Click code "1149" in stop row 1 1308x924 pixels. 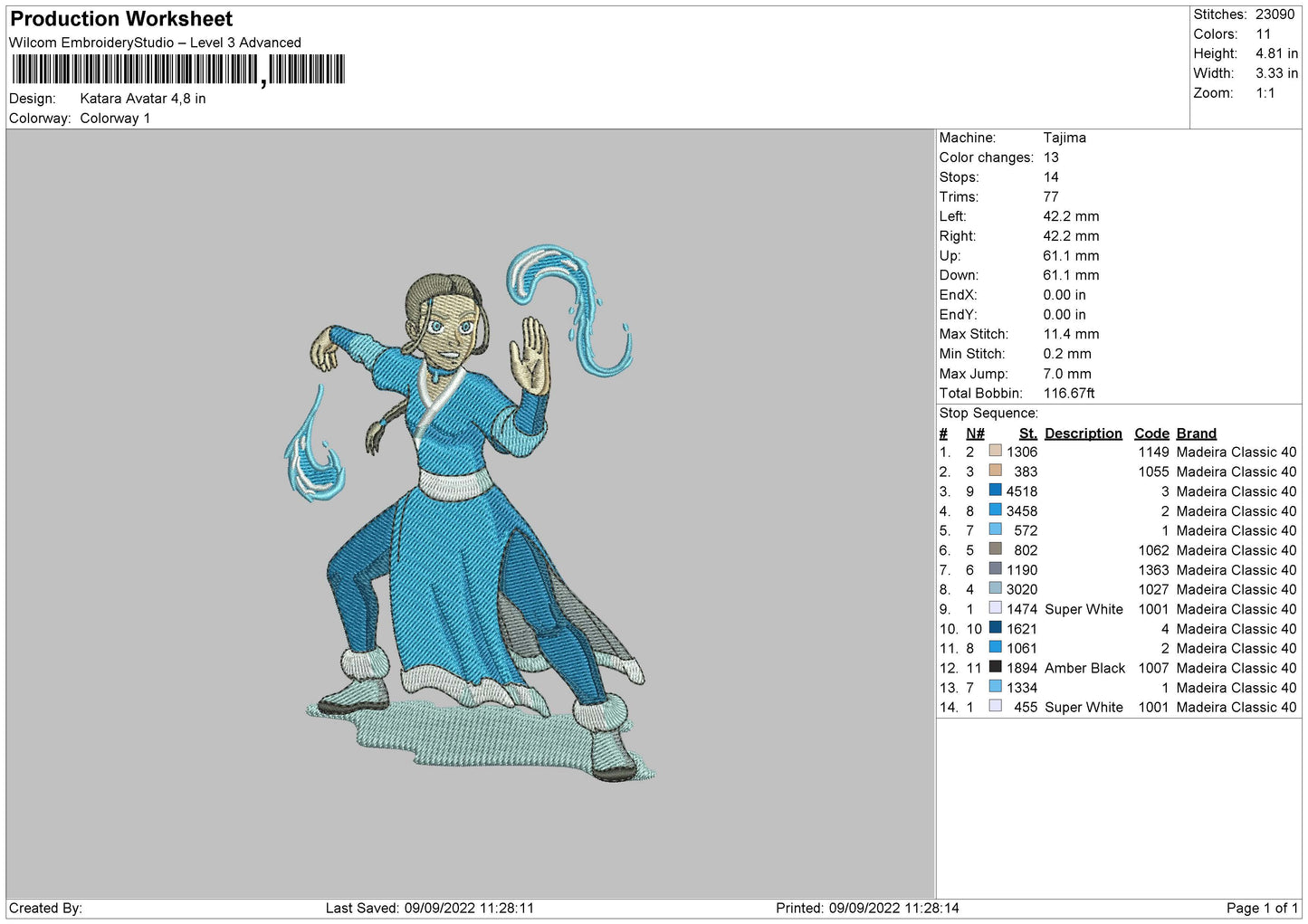point(1154,452)
